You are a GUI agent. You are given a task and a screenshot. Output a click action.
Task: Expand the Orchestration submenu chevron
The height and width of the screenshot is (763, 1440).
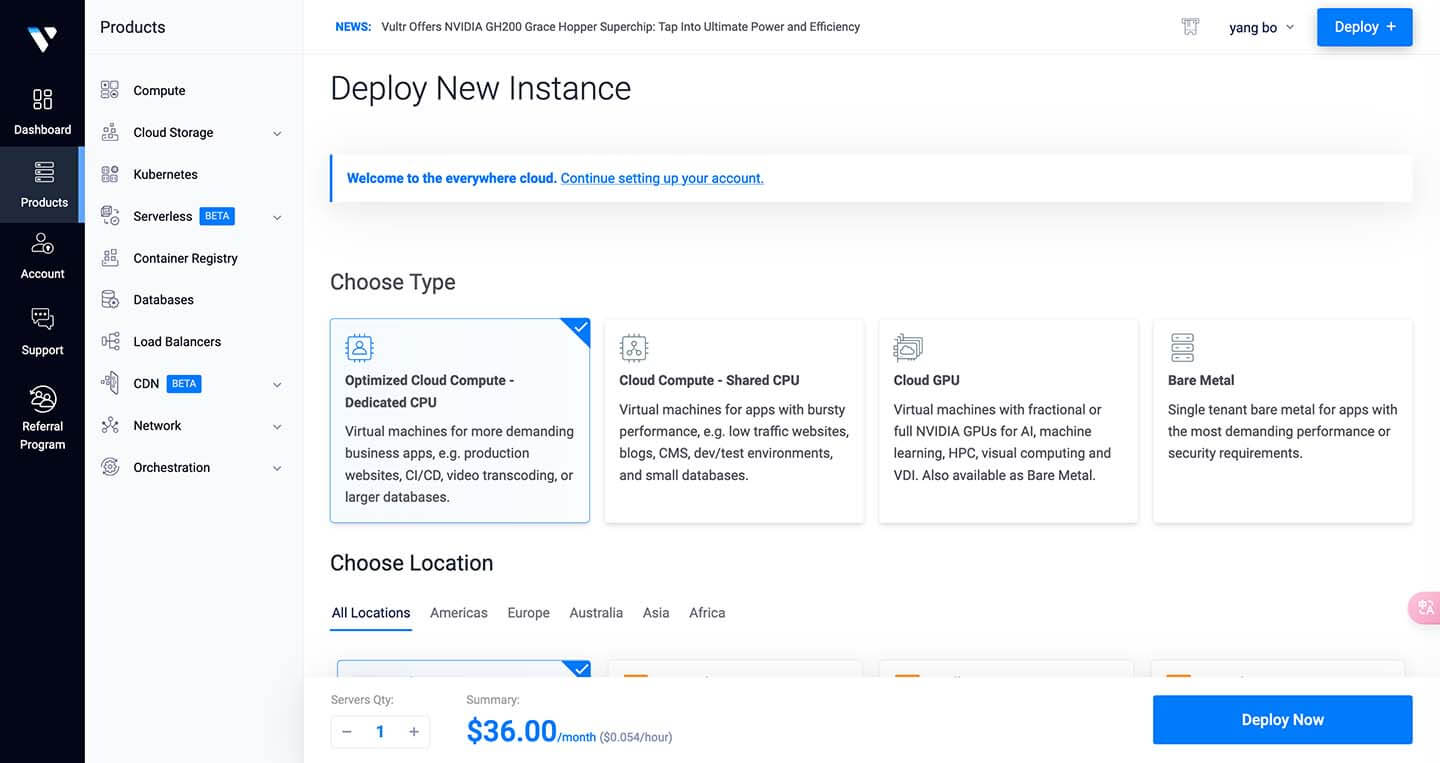click(277, 468)
